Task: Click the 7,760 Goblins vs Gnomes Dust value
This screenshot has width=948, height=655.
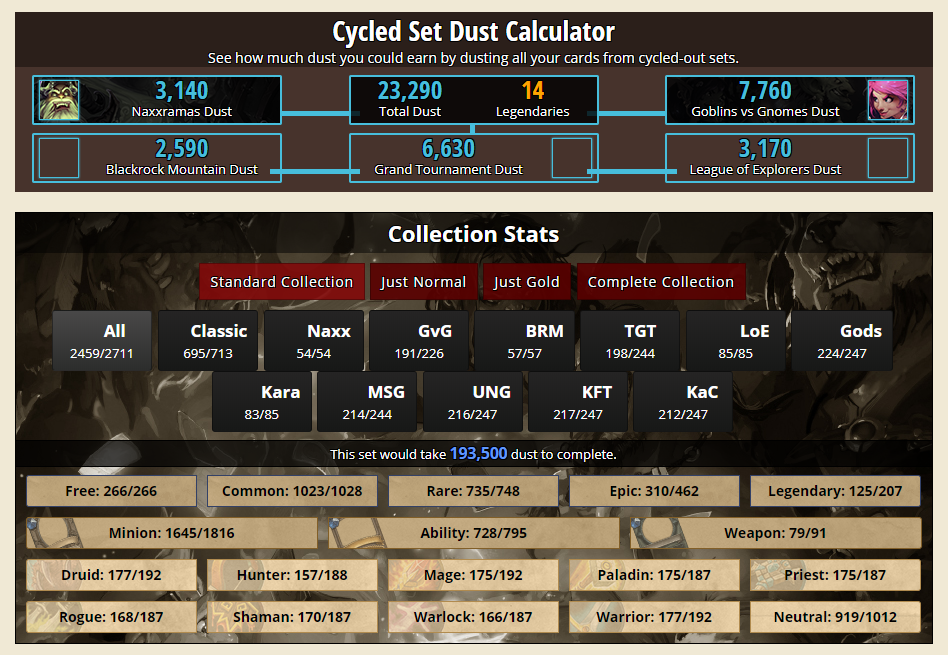Action: click(765, 91)
